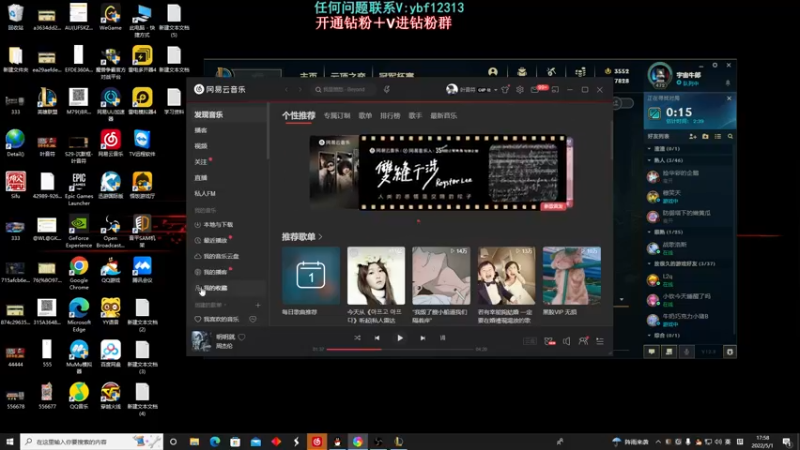Open the now-playing album cover
800x450 pixels.
(x=201, y=341)
